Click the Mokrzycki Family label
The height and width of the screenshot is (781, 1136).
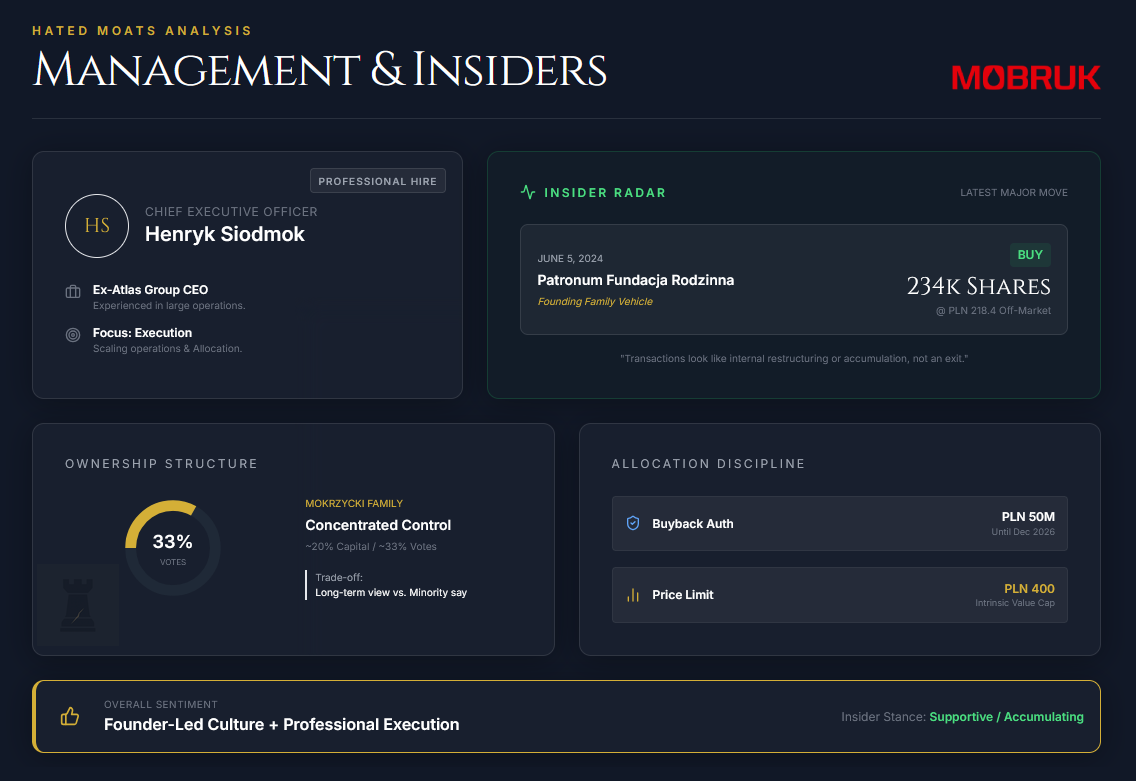click(x=354, y=504)
